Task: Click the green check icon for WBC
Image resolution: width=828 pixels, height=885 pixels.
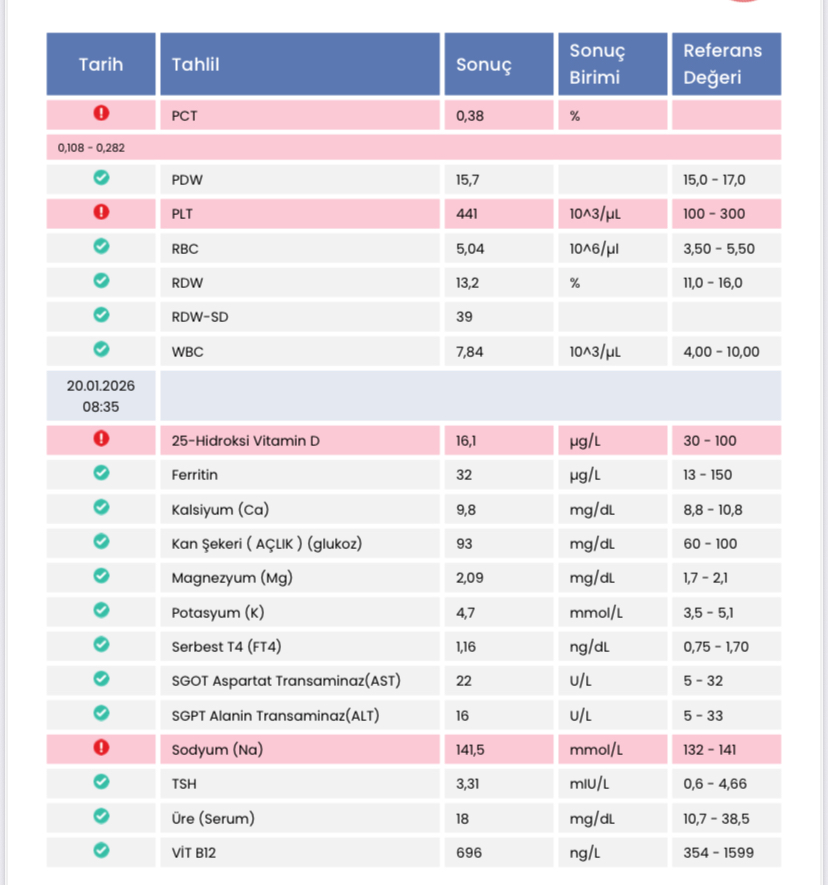Action: pyautogui.click(x=101, y=349)
